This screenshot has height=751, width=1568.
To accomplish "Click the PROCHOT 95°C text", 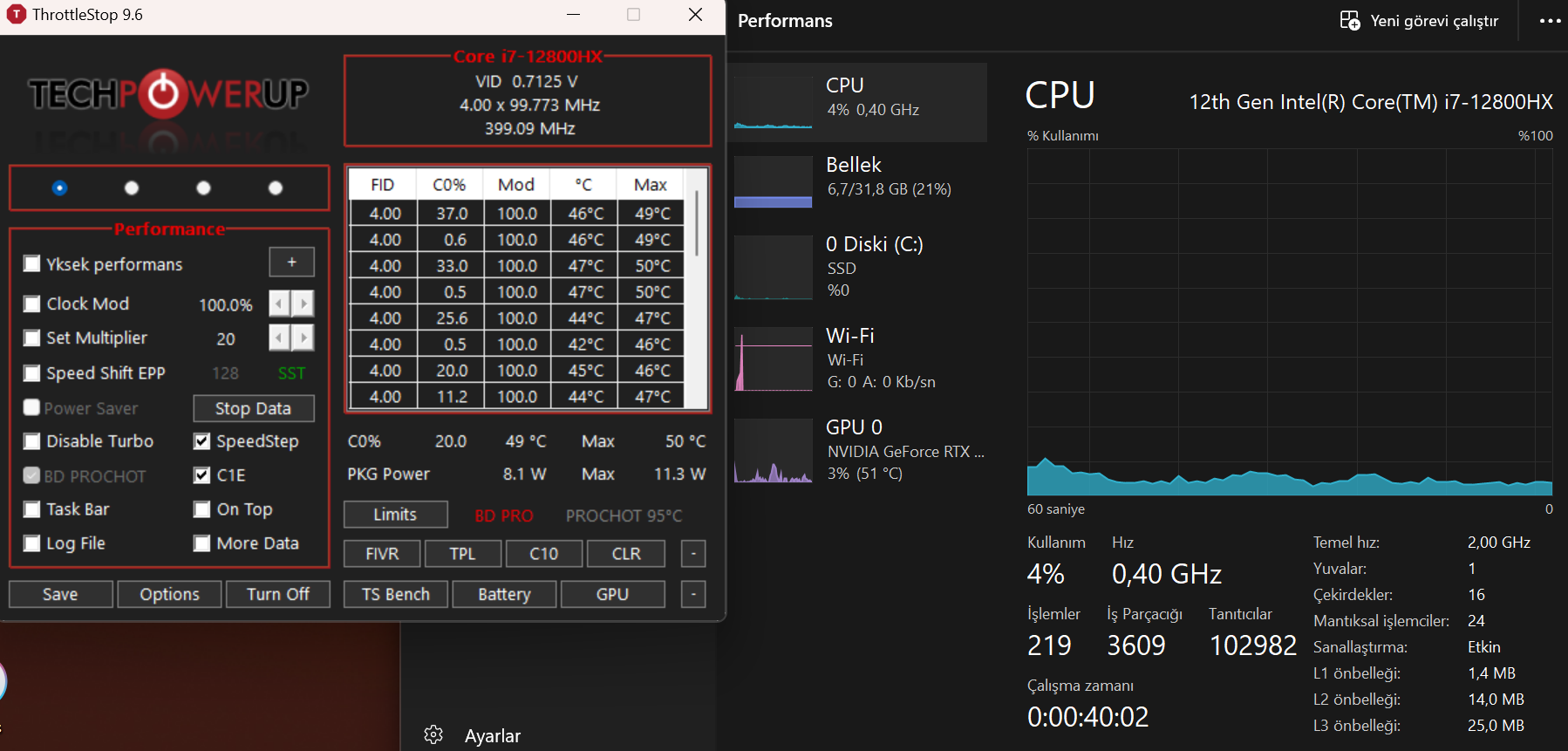I will [624, 515].
